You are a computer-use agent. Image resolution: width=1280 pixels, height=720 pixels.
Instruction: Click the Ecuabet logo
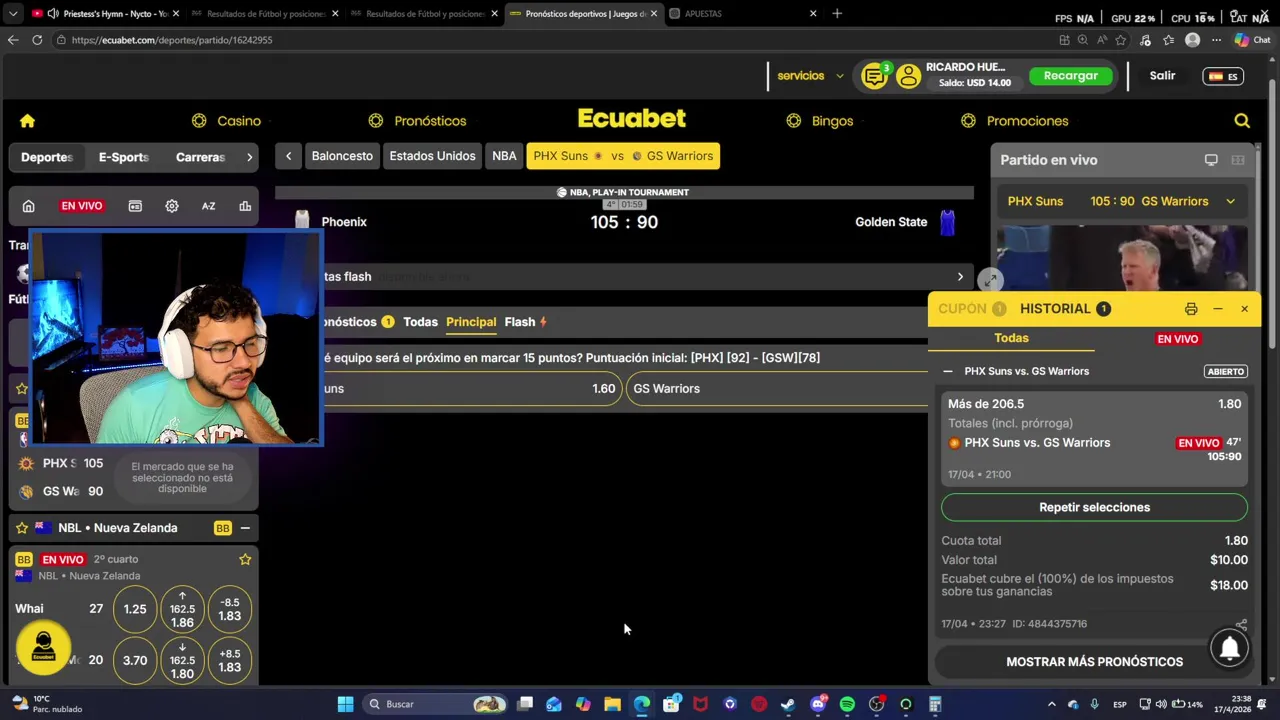coord(632,119)
